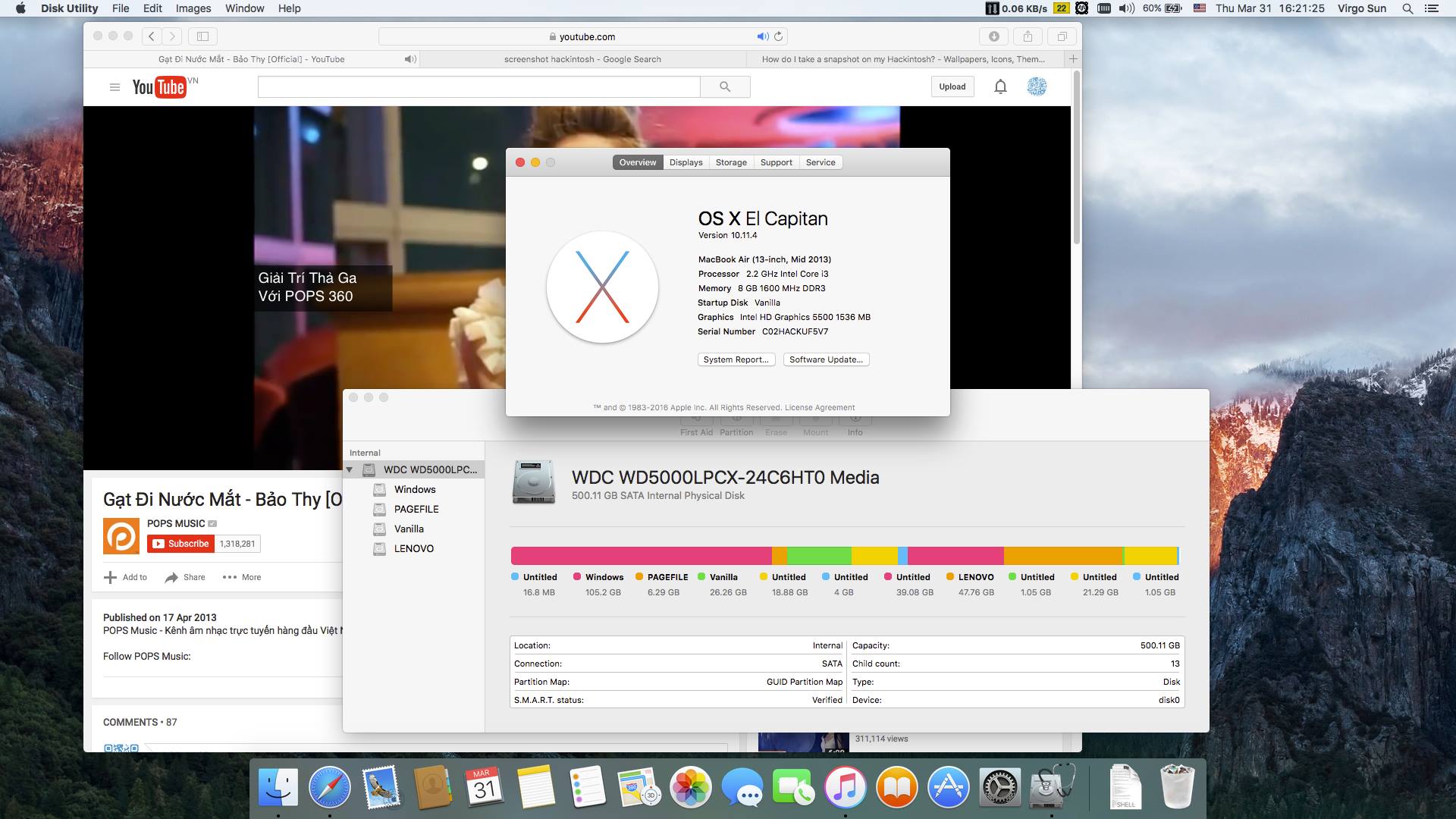This screenshot has height=819, width=1456.
Task: Reload the page in Safari
Action: click(778, 36)
